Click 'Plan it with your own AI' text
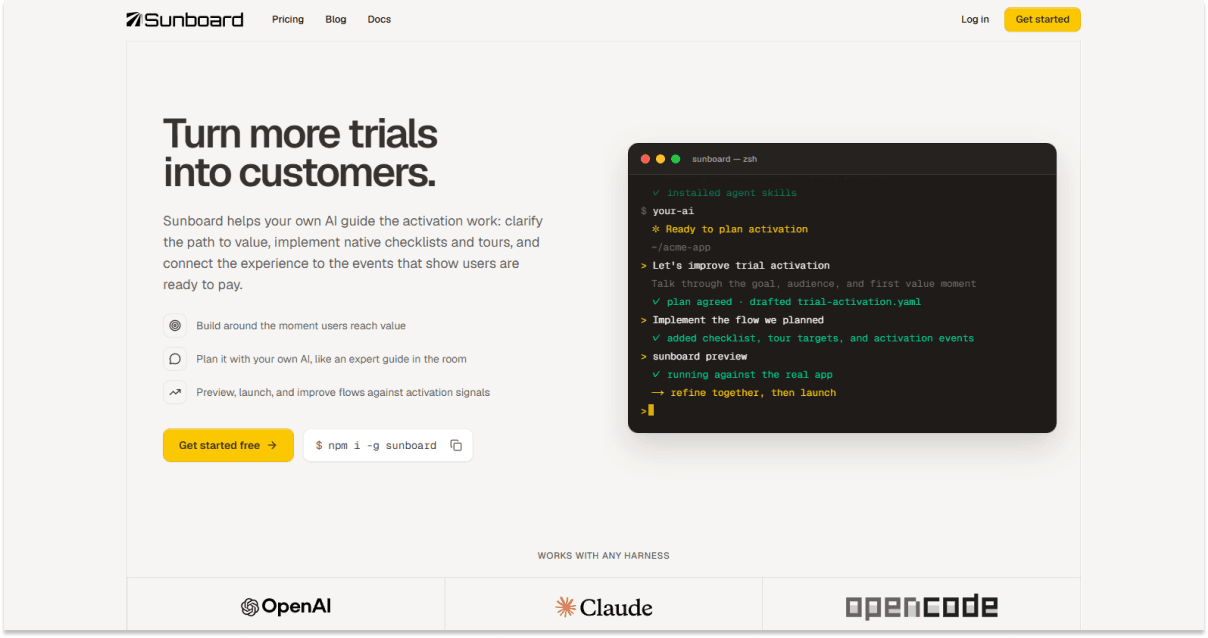 click(331, 359)
